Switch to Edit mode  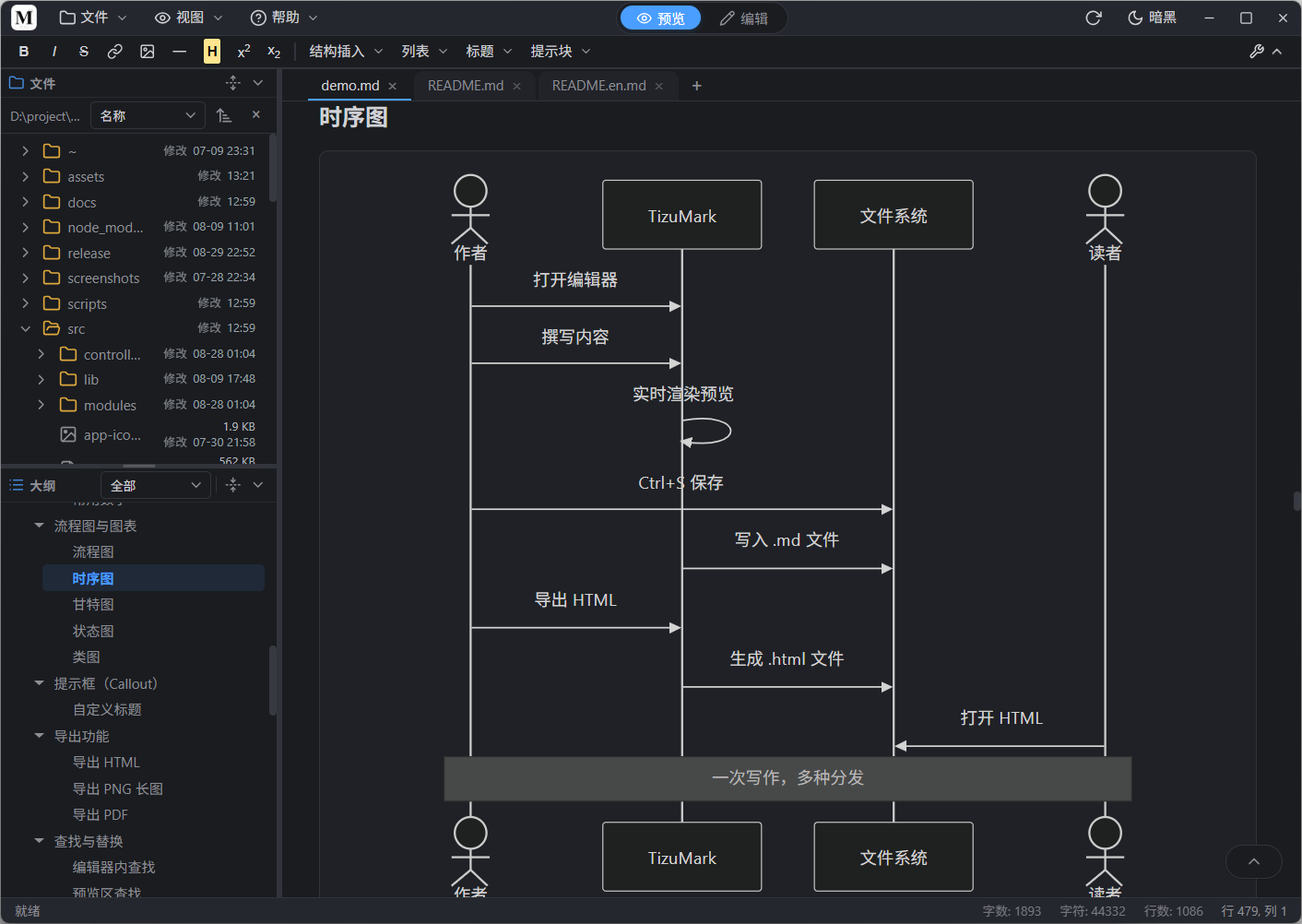[743, 18]
